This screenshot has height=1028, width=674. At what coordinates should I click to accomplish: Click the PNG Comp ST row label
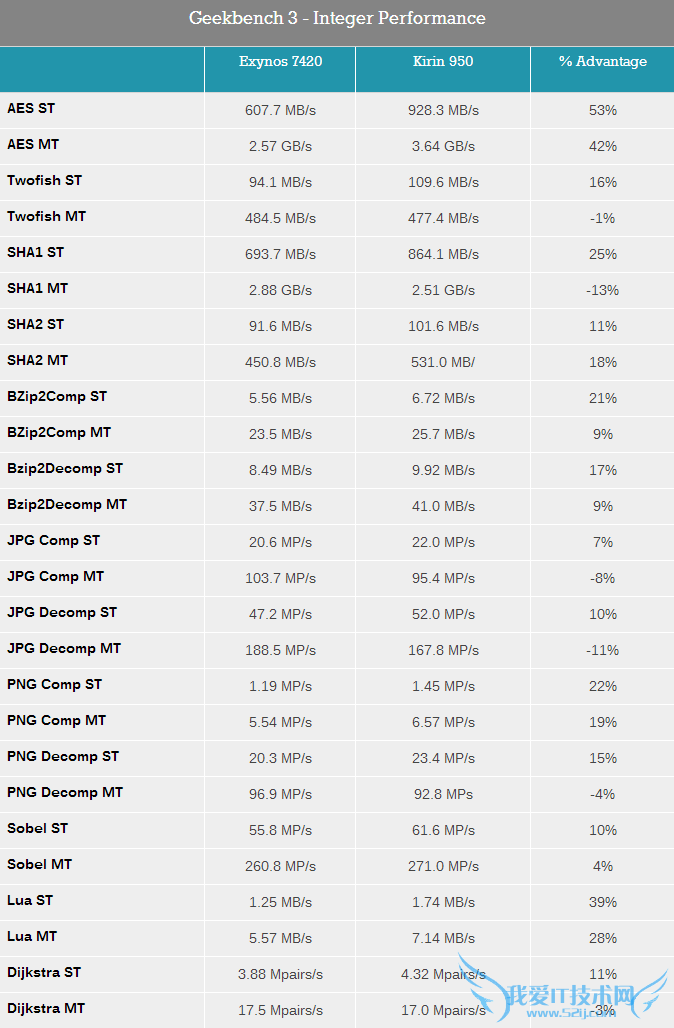pos(54,684)
